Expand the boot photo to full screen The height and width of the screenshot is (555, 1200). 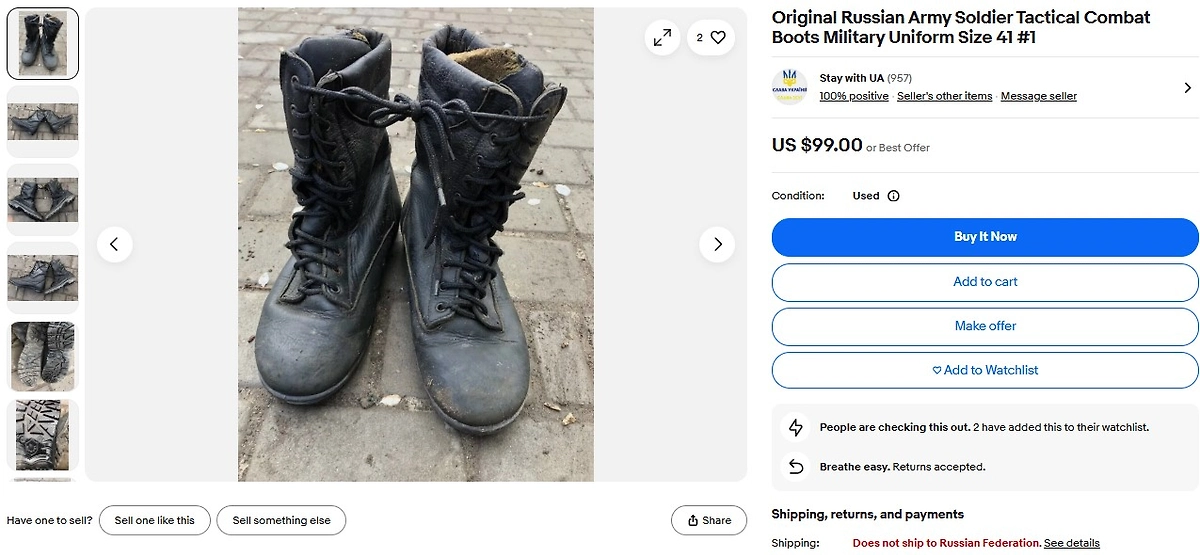coord(662,38)
